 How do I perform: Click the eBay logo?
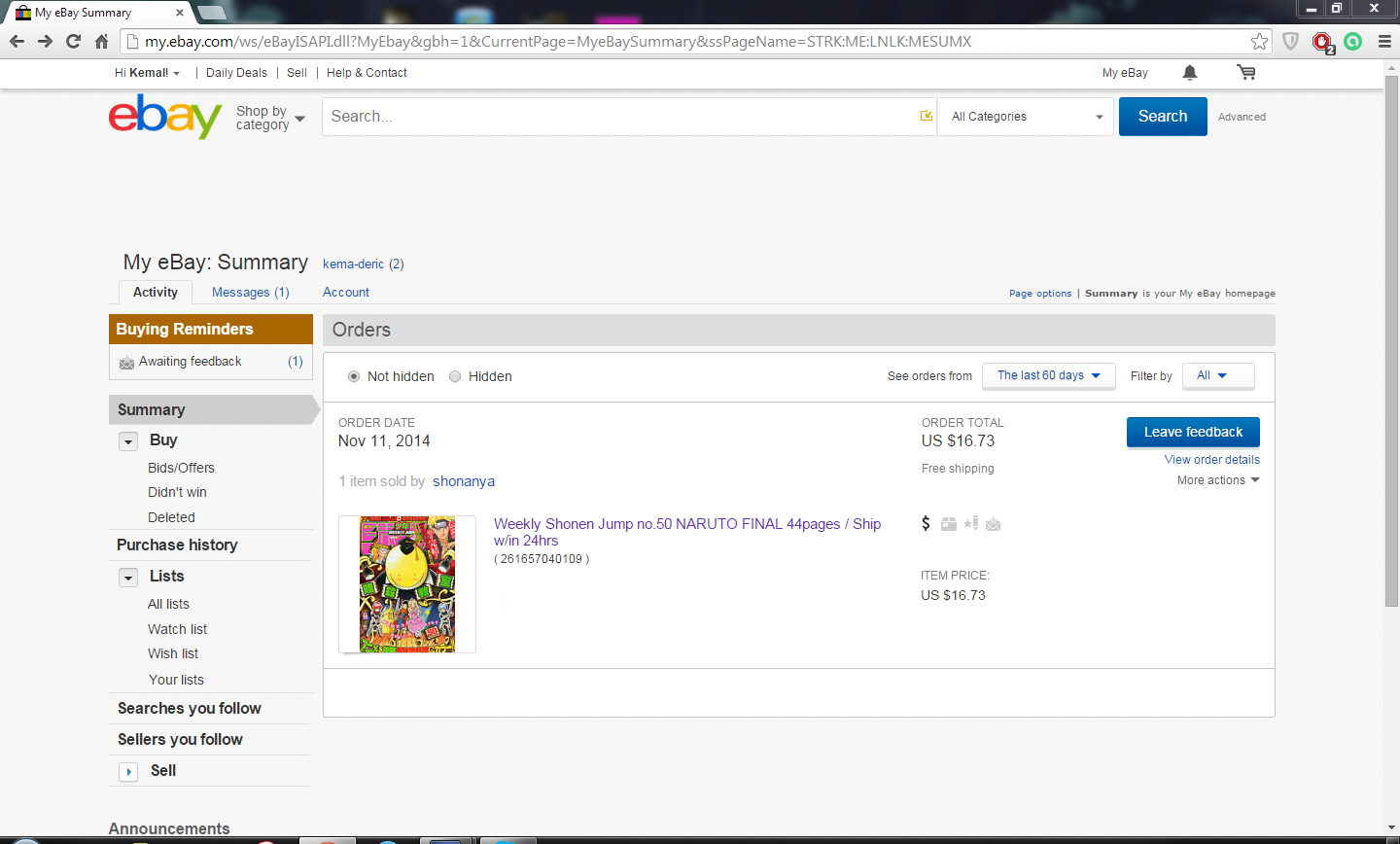(165, 117)
